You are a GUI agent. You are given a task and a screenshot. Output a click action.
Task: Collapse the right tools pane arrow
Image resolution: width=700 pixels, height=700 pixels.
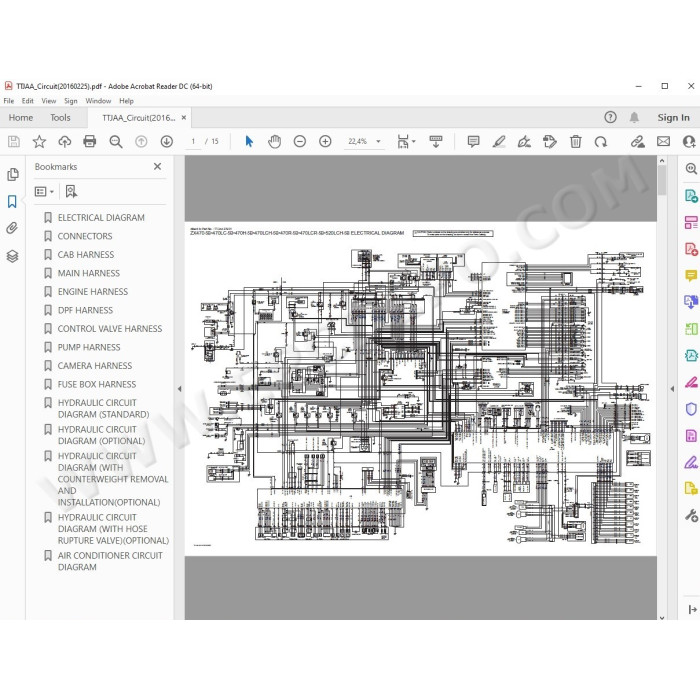click(x=672, y=389)
